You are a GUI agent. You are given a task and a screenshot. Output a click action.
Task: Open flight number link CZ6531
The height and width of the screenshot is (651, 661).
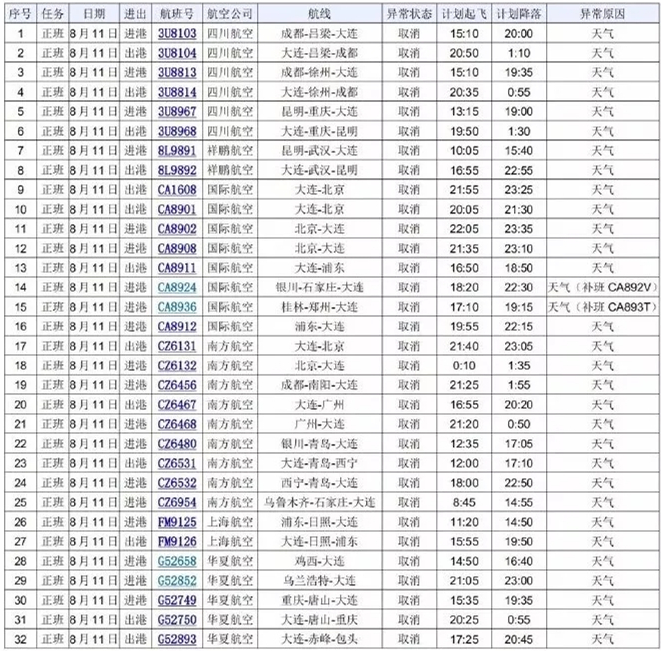(177, 463)
